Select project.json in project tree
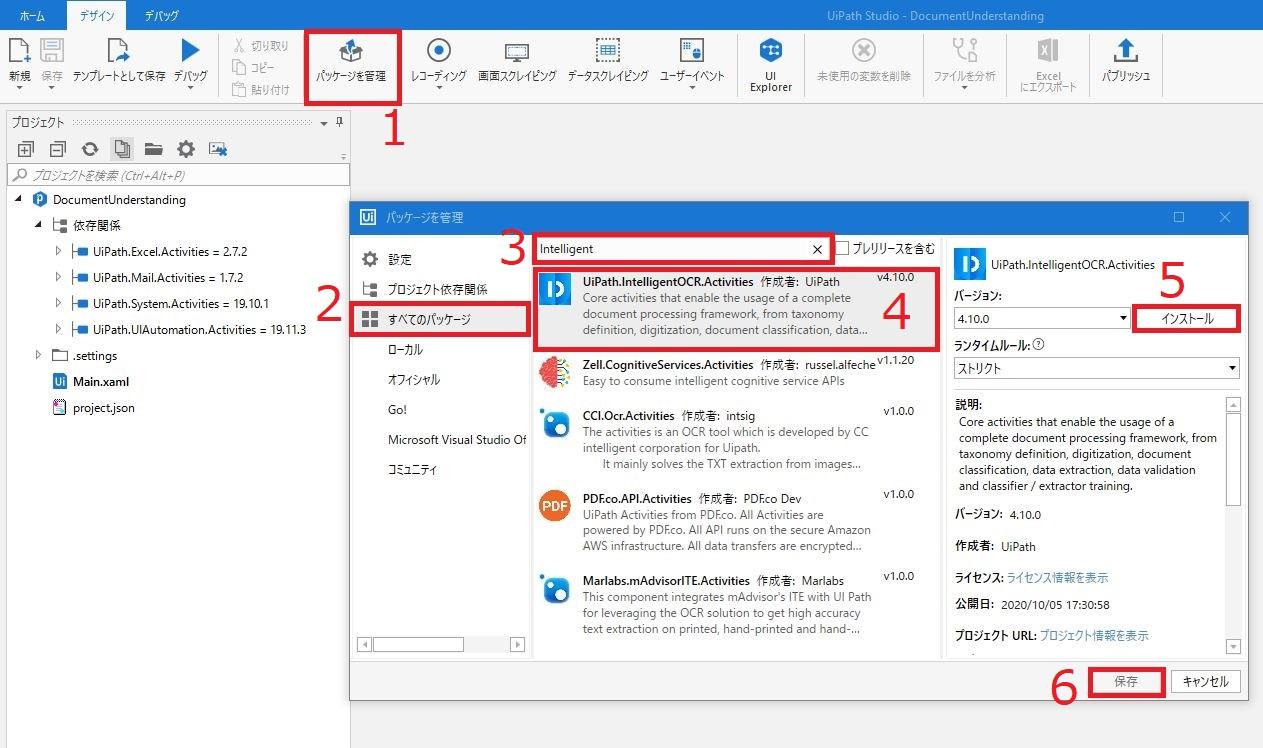Viewport: 1263px width, 748px height. tap(104, 408)
